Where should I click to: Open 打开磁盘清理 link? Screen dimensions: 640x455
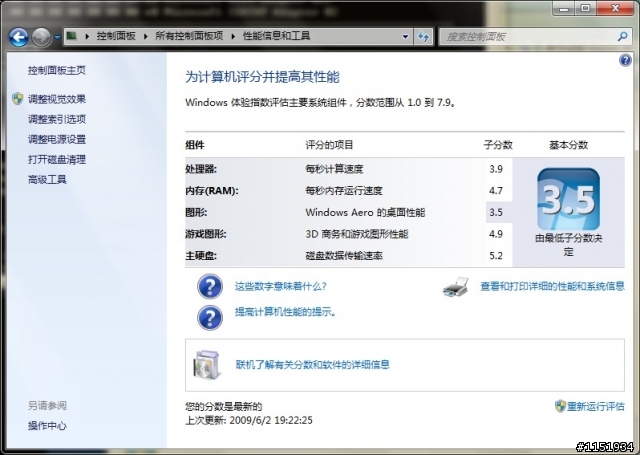pyautogui.click(x=57, y=159)
